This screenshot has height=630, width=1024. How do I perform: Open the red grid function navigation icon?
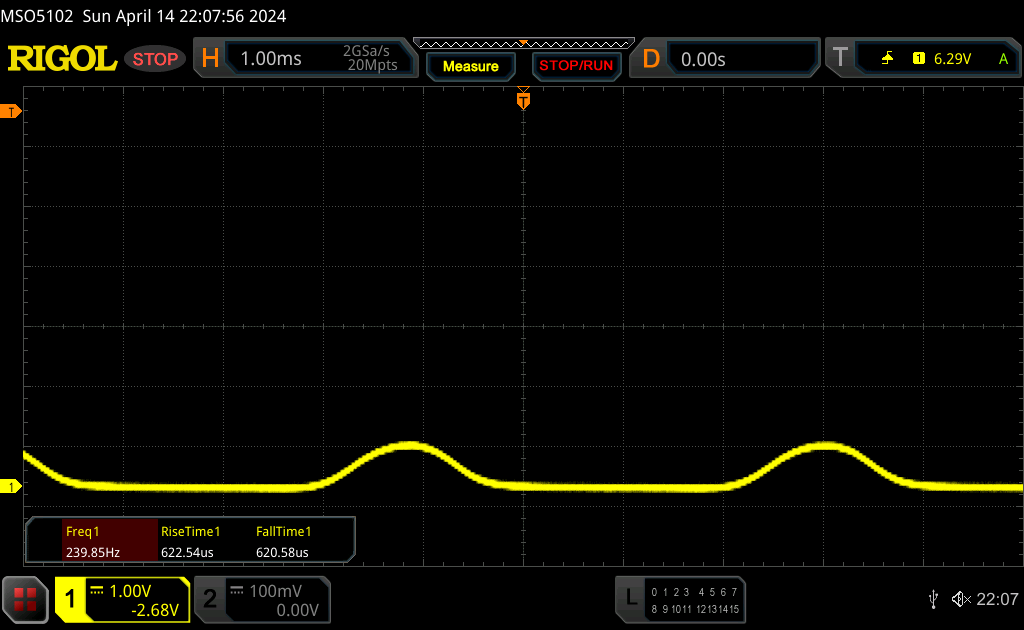(x=25, y=599)
